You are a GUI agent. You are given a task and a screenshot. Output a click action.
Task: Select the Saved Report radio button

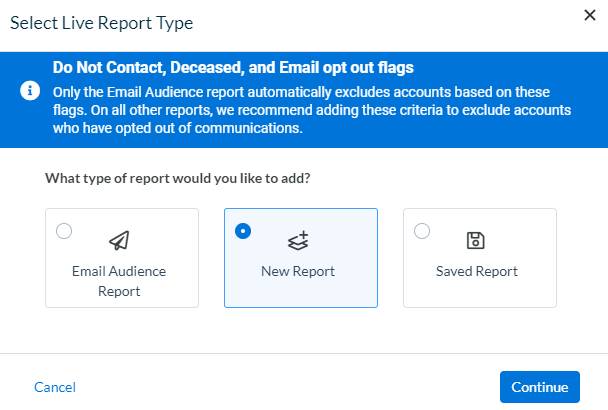click(x=422, y=231)
